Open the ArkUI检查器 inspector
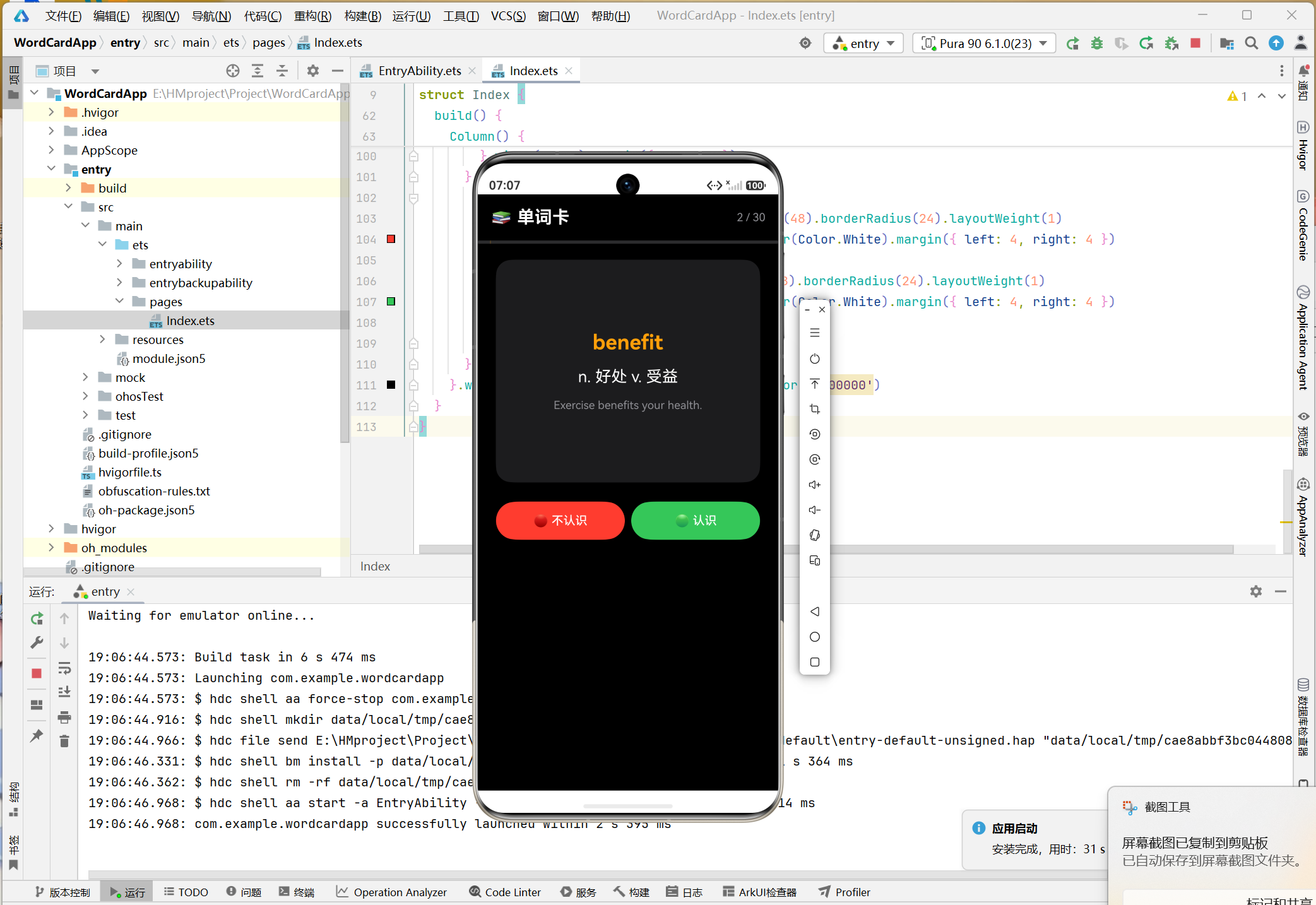 tap(759, 892)
